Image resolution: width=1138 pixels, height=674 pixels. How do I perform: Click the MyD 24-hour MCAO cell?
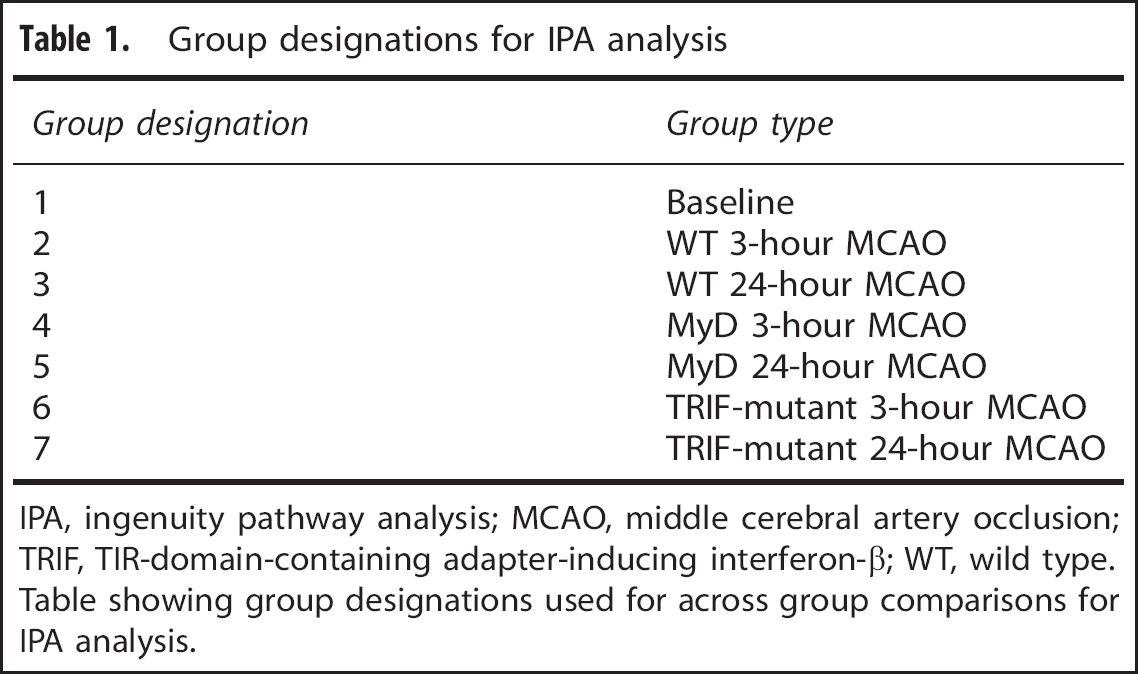[827, 366]
